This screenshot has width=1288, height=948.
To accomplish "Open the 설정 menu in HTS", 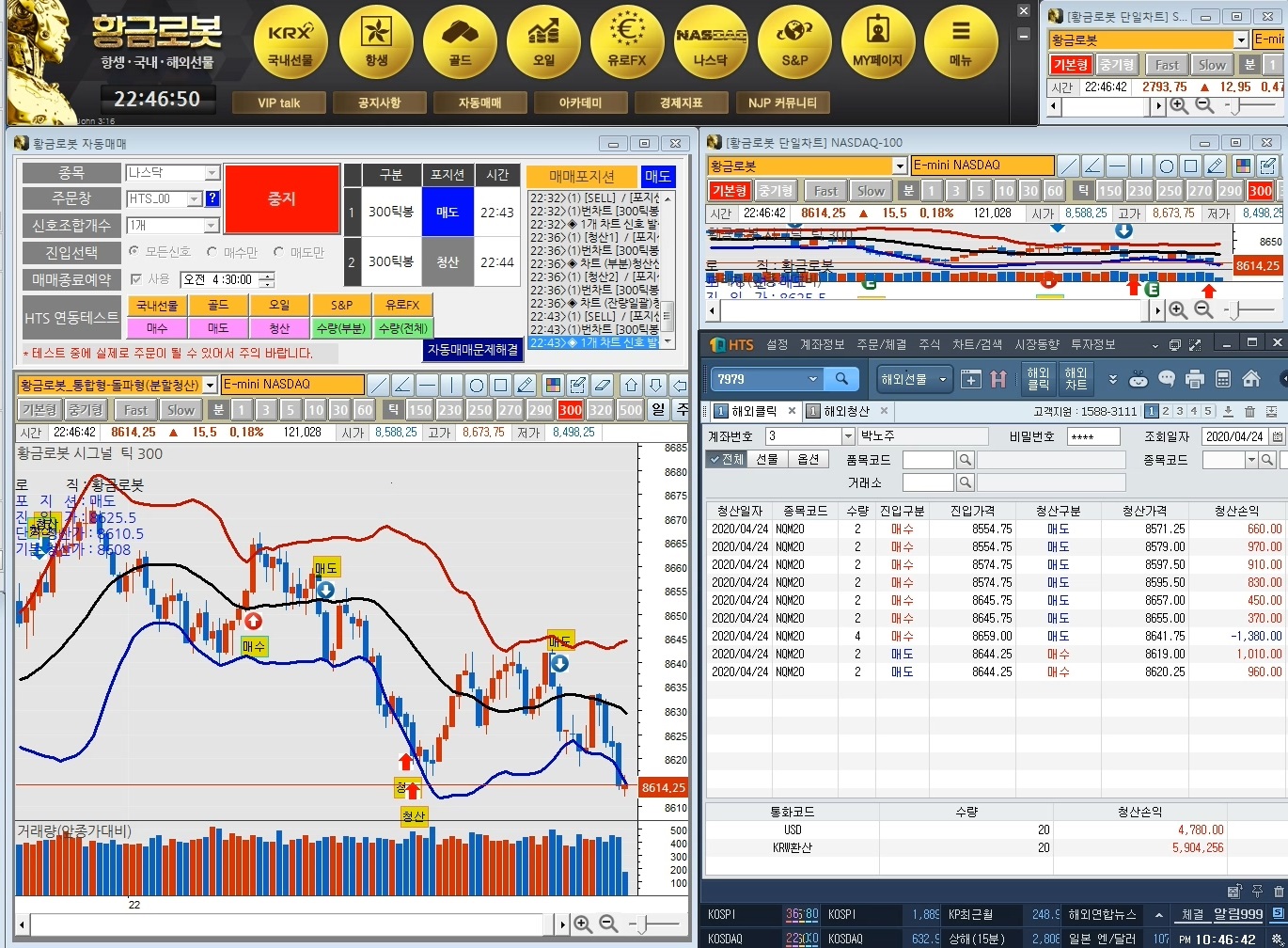I will pyautogui.click(x=778, y=345).
